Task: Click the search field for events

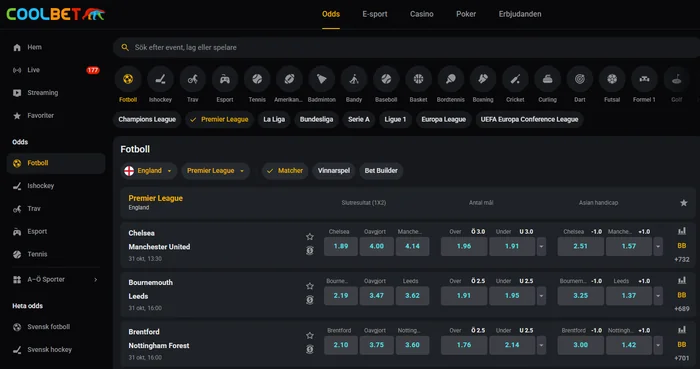Action: point(406,47)
